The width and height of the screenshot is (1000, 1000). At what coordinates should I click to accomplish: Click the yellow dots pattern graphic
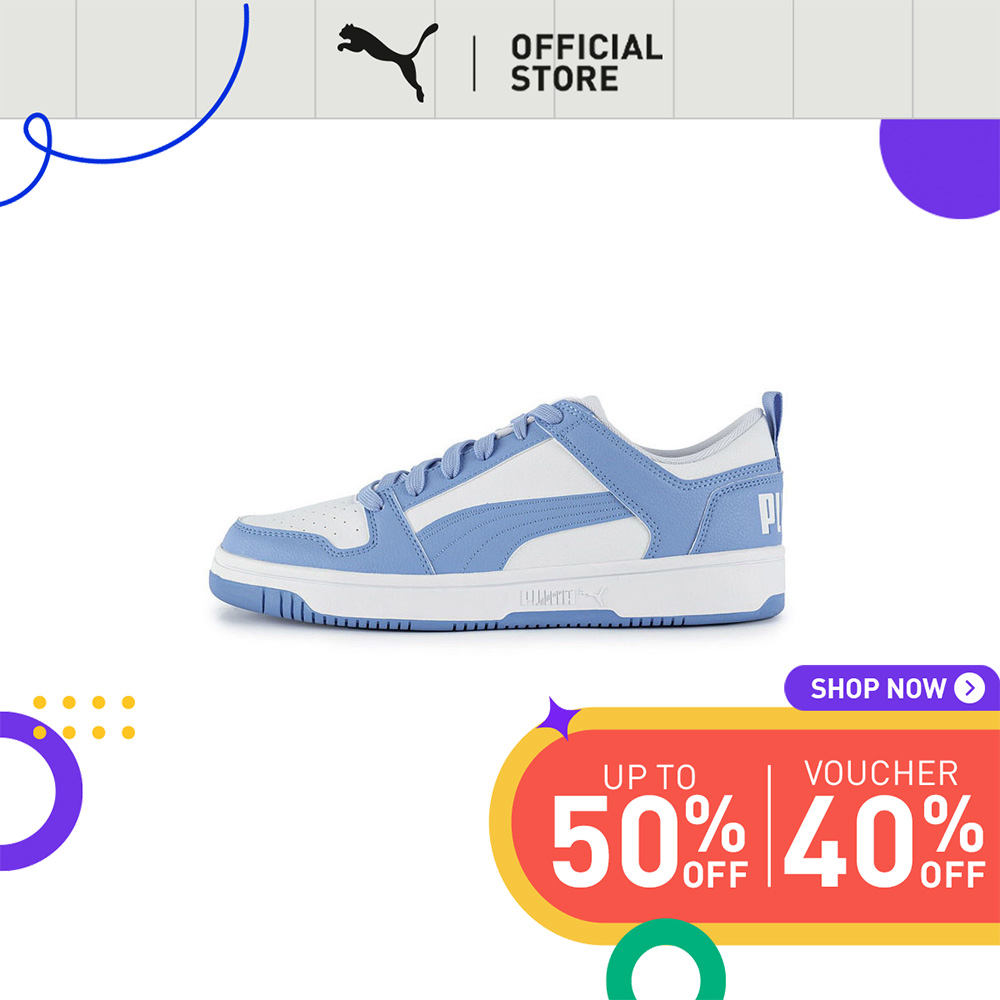tap(84, 717)
